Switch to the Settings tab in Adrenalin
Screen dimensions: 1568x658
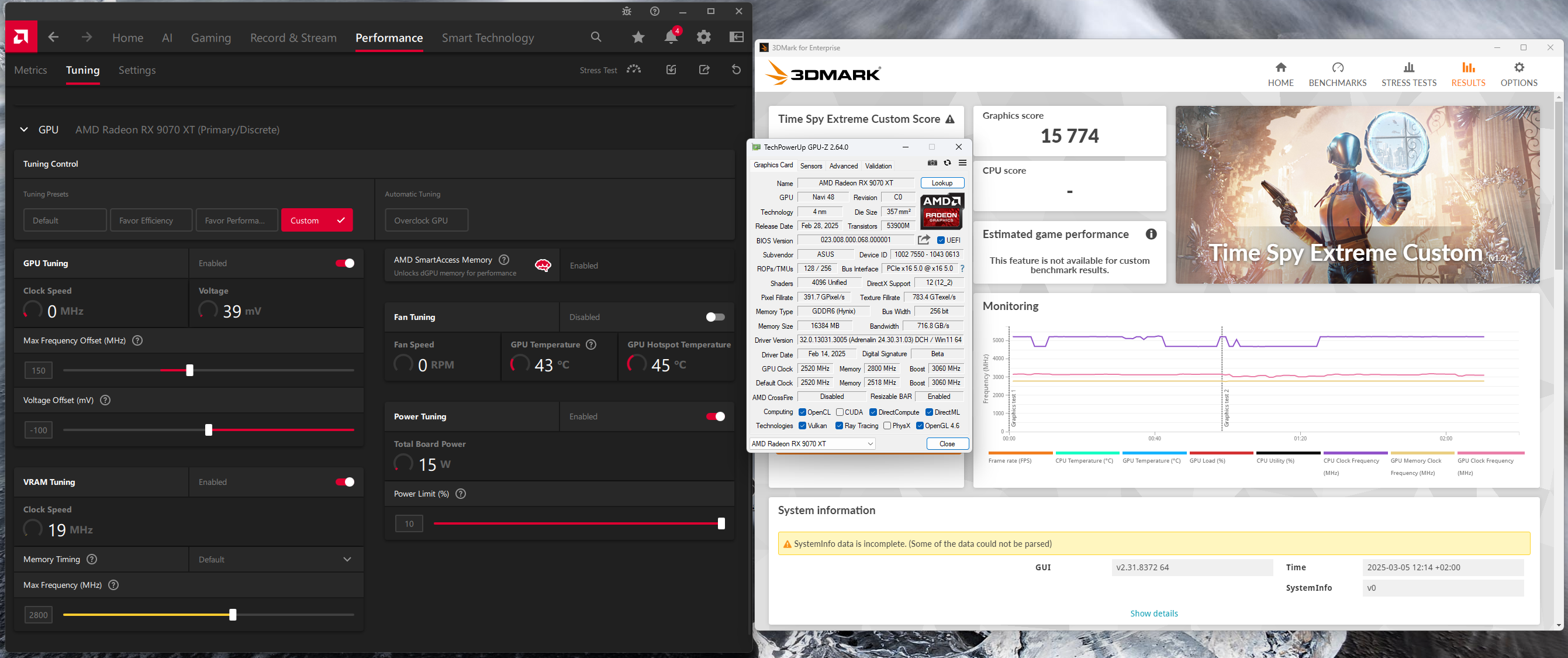coord(137,70)
